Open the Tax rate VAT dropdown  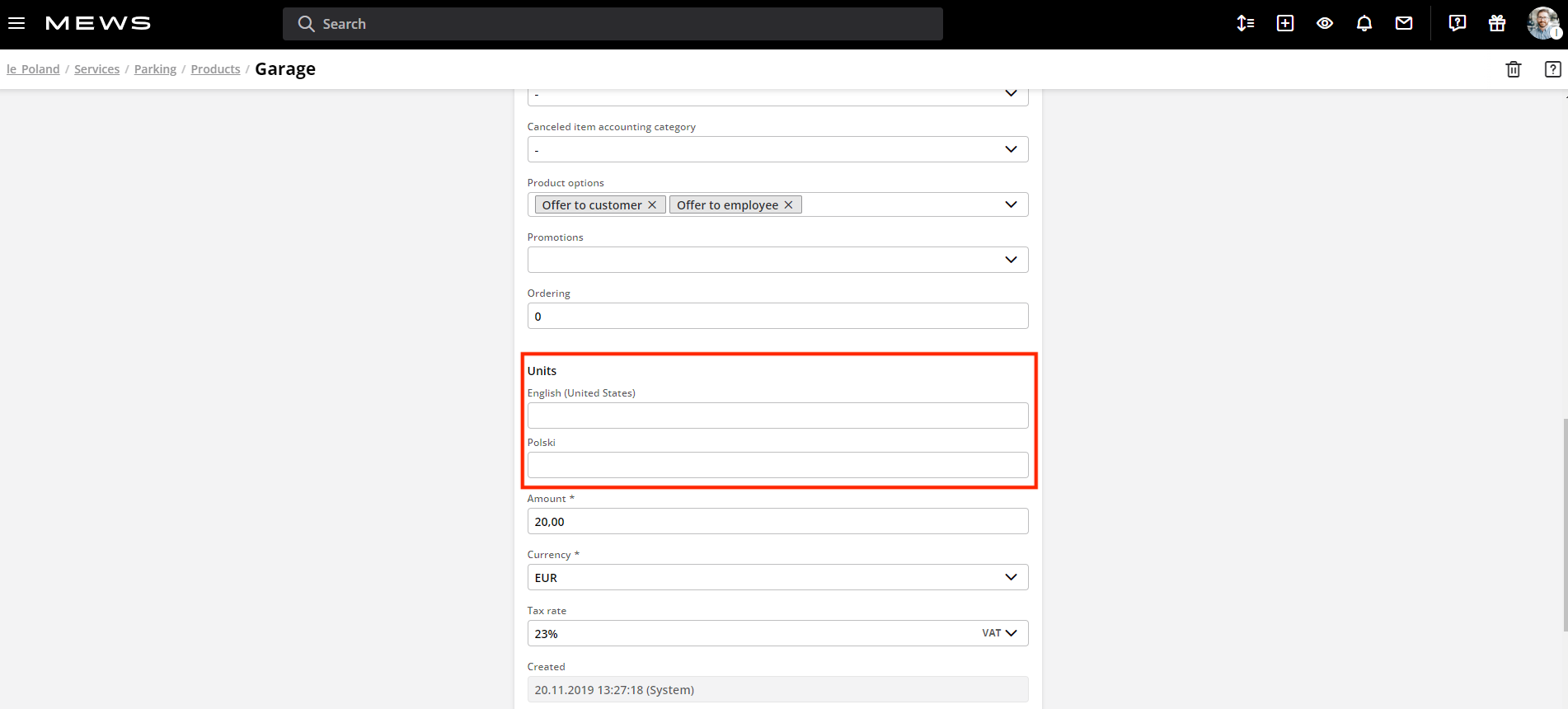tap(777, 633)
